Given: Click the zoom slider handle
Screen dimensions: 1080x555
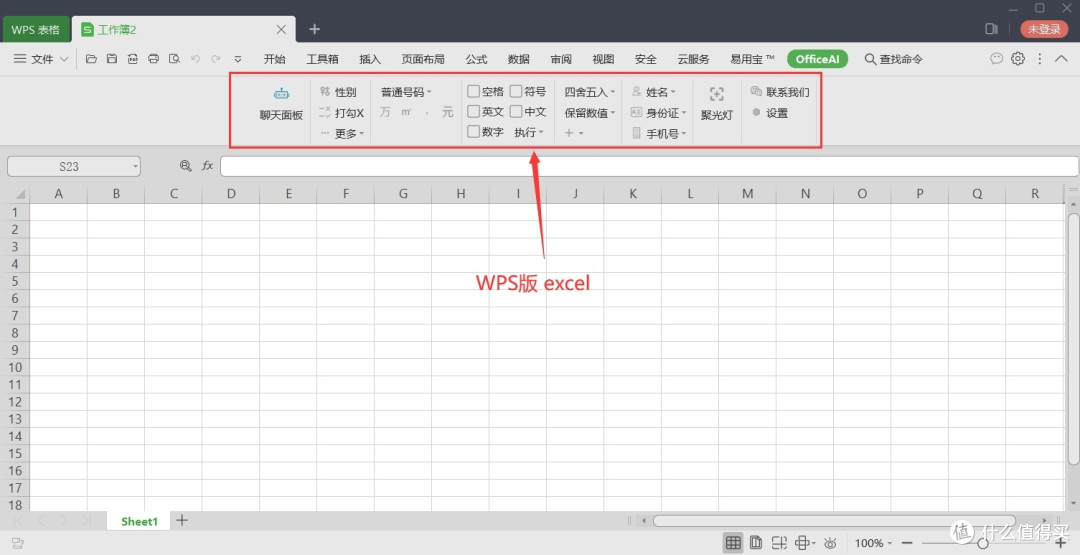Looking at the screenshot, I should click(983, 543).
